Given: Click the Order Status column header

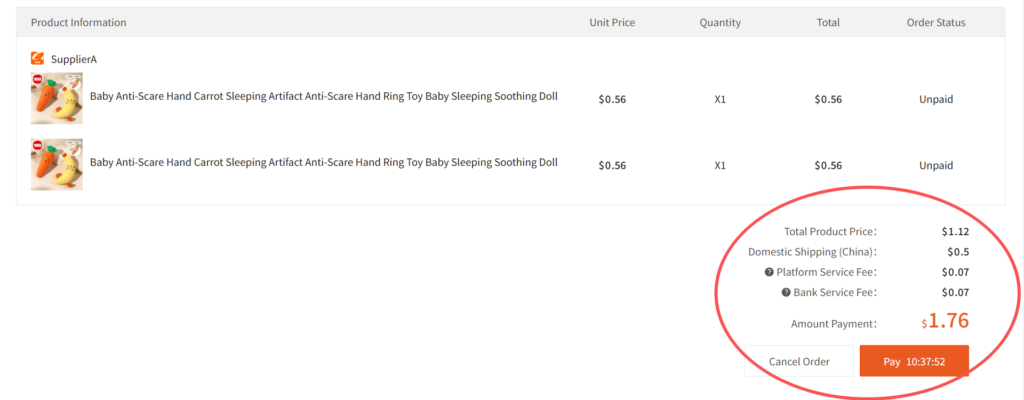Looking at the screenshot, I should pos(936,22).
